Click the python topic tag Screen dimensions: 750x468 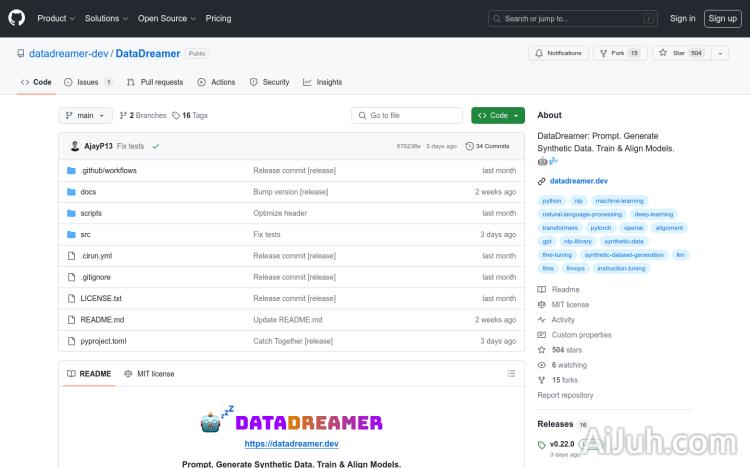(551, 201)
